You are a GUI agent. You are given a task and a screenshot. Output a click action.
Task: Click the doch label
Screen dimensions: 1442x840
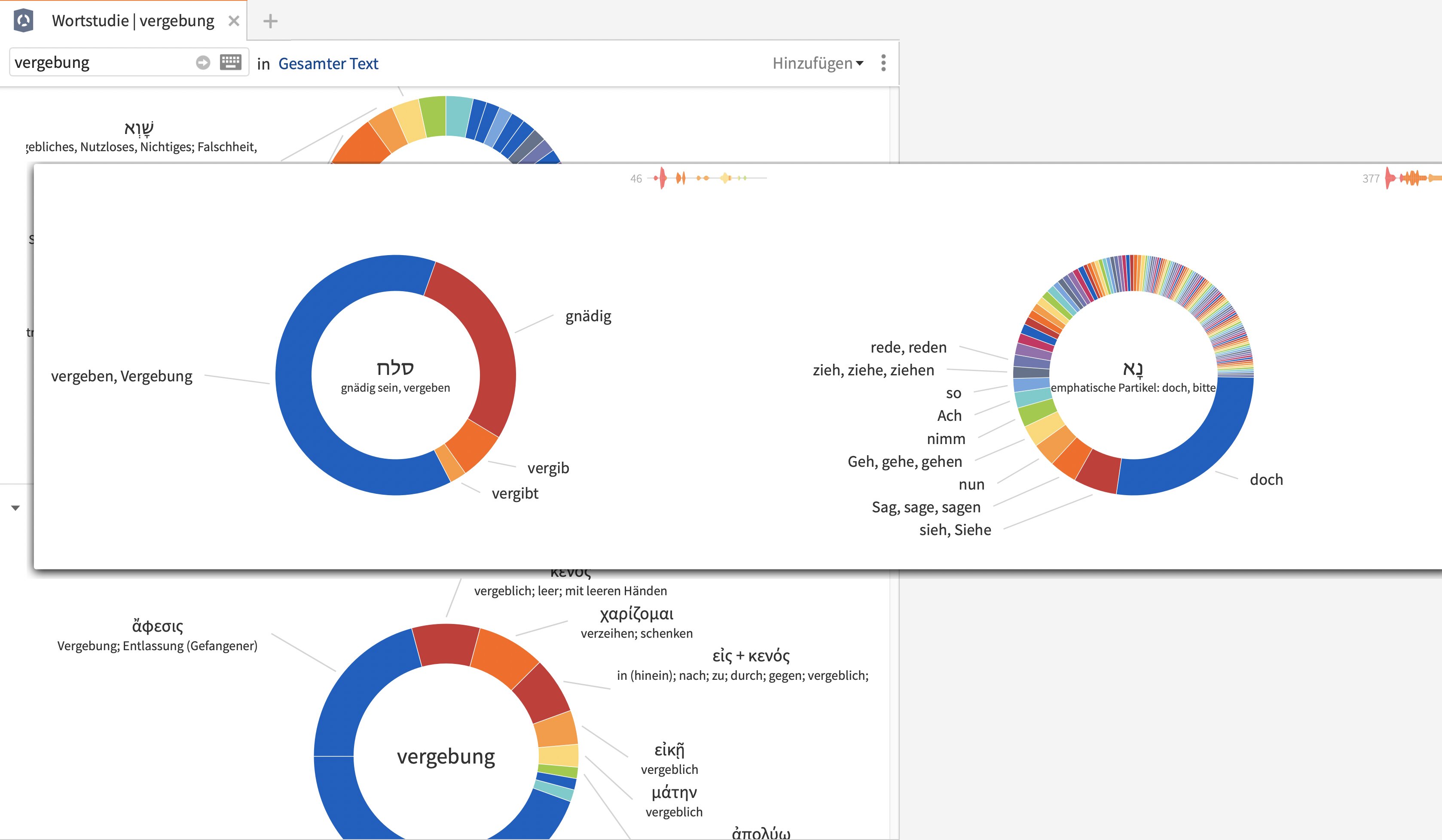coord(1266,480)
